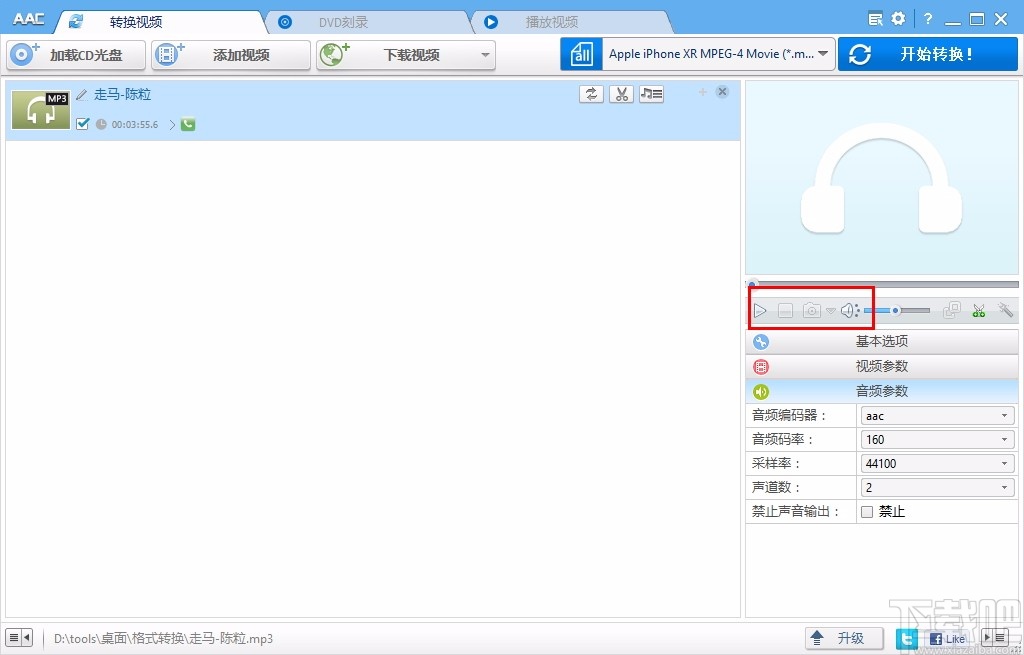
Task: Click the scissors trim icon beside the file
Action: [621, 93]
